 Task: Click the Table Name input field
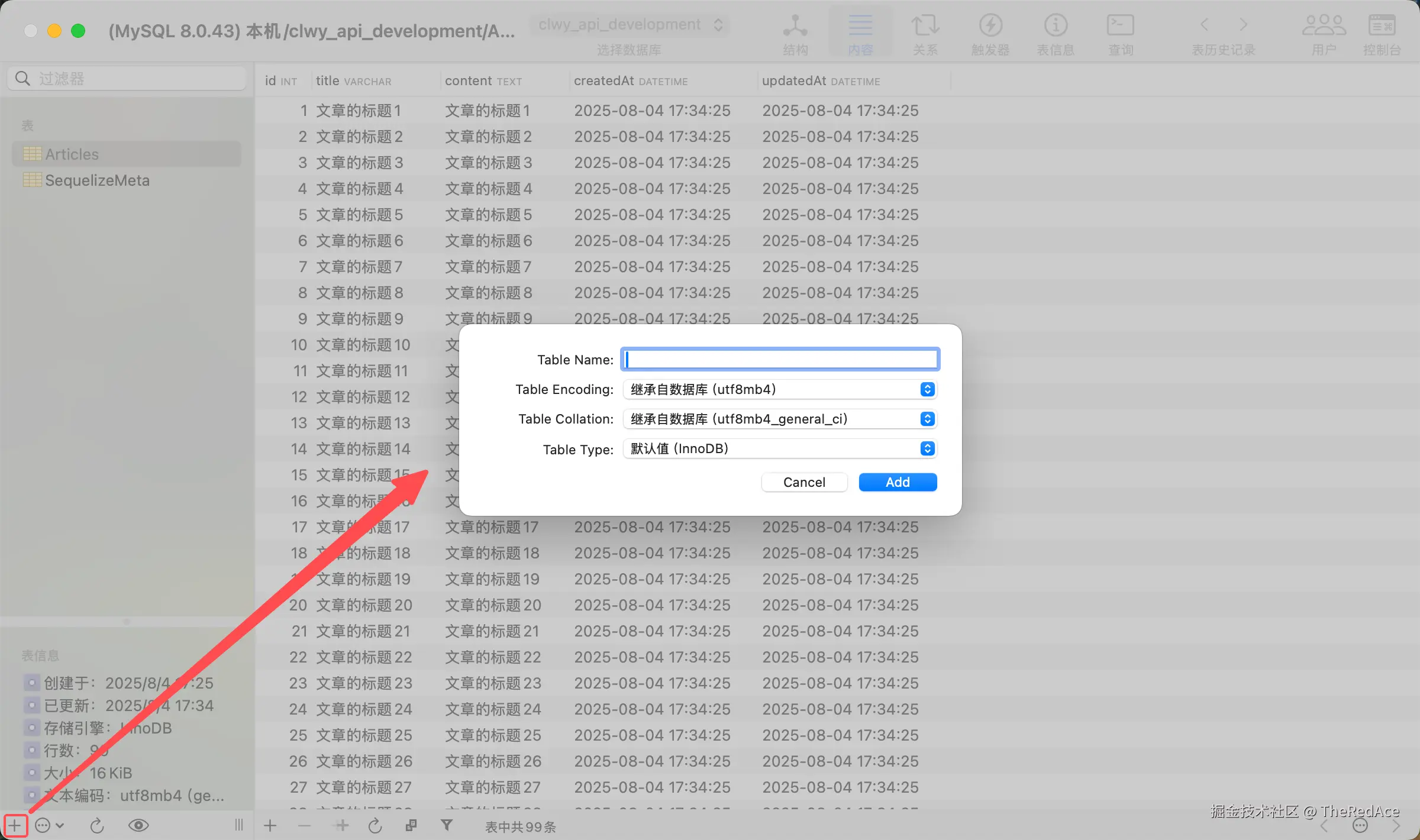(780, 359)
